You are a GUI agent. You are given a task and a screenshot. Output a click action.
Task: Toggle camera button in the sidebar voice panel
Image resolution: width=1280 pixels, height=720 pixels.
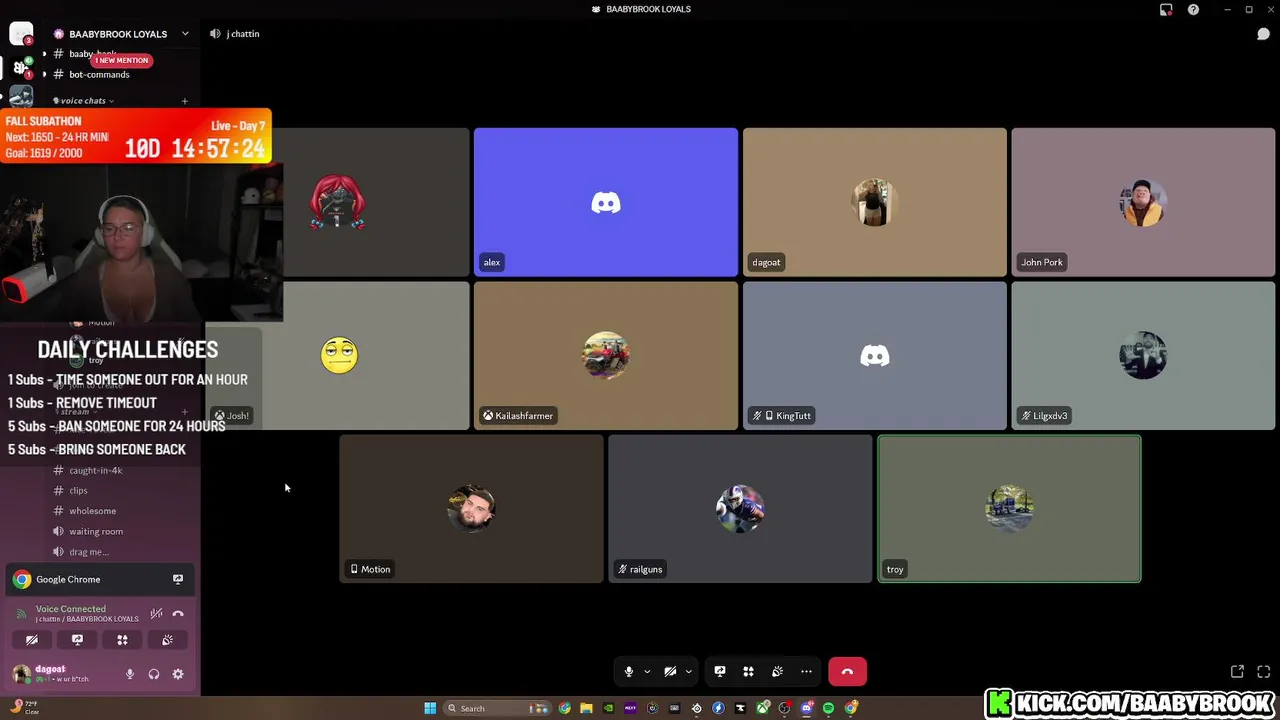point(32,640)
